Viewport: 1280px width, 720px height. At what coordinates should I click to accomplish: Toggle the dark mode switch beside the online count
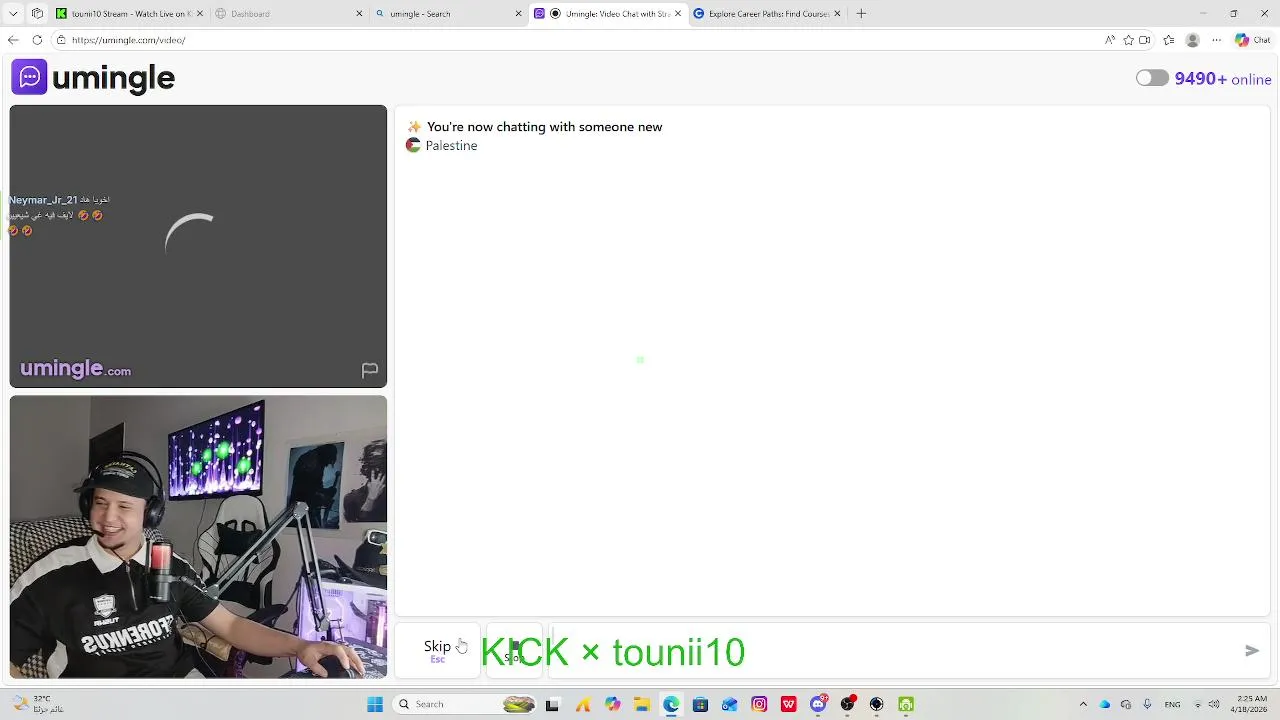click(1152, 78)
